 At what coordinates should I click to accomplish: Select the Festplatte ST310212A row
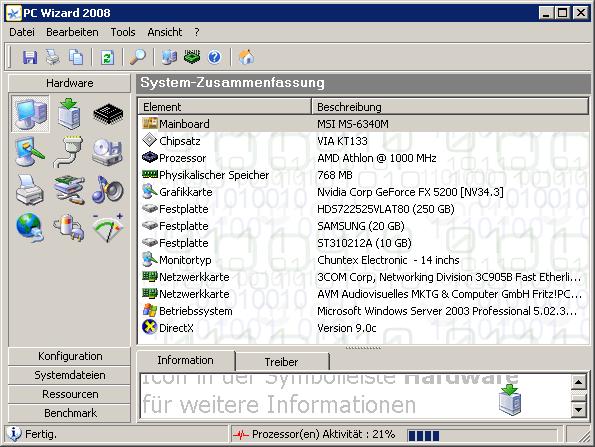(x=364, y=243)
